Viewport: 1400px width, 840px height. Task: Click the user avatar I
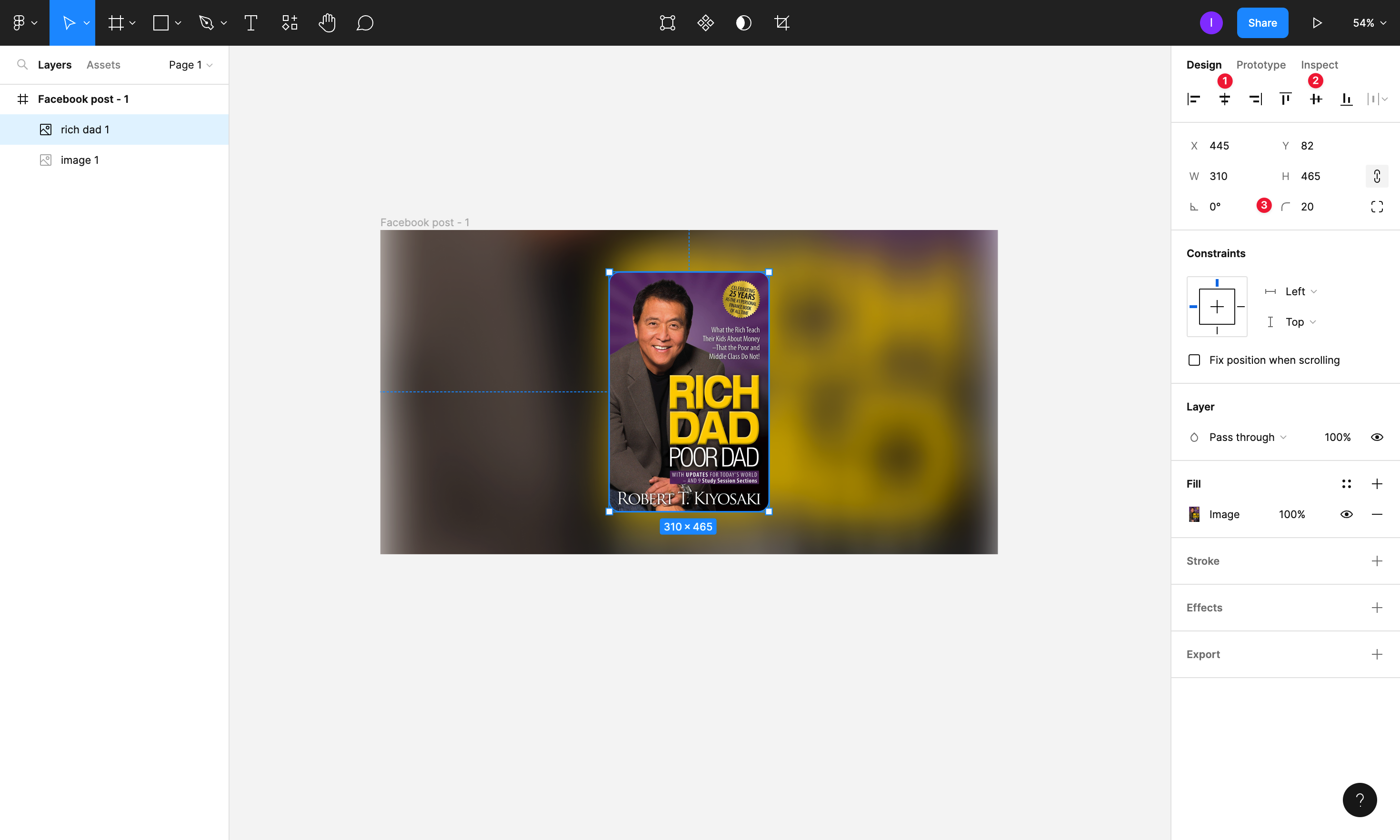point(1211,23)
